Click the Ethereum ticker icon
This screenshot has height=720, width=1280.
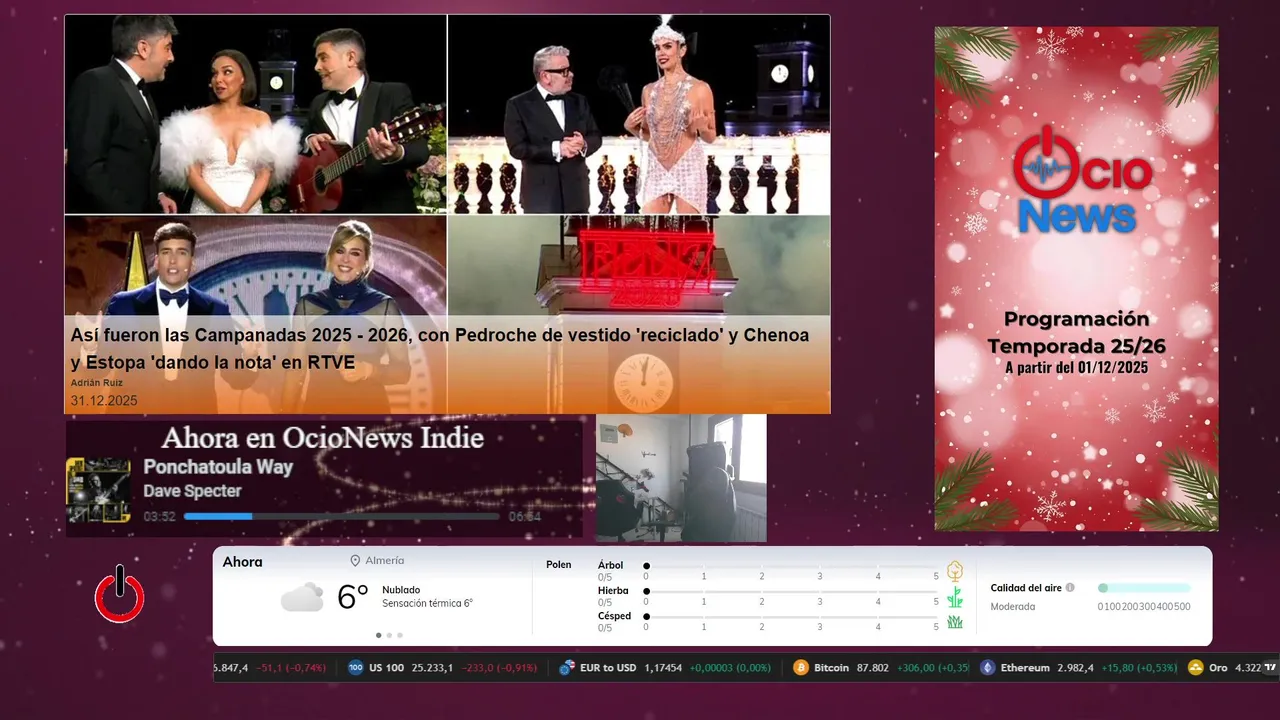[988, 668]
